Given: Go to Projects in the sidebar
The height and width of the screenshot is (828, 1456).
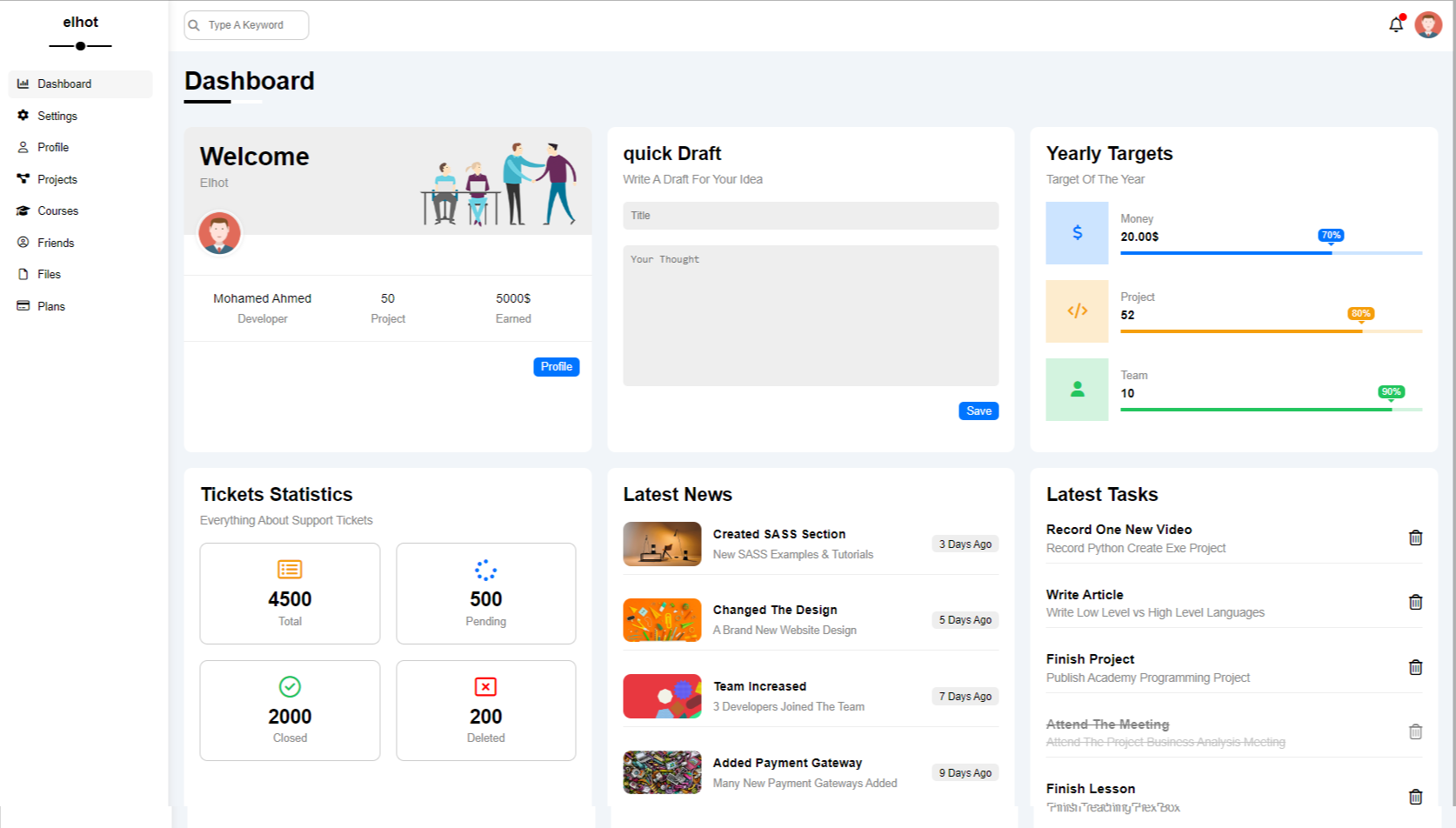Looking at the screenshot, I should pos(57,180).
